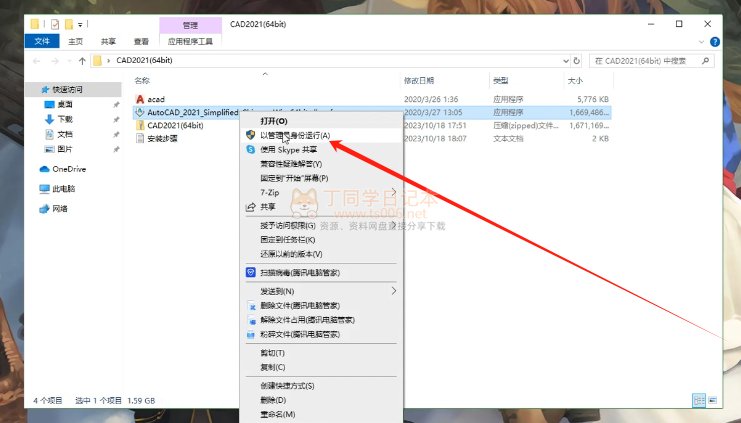This screenshot has height=423, width=741.
Task: Select the 2023/10/18 18:07 date cell
Action: [435, 138]
